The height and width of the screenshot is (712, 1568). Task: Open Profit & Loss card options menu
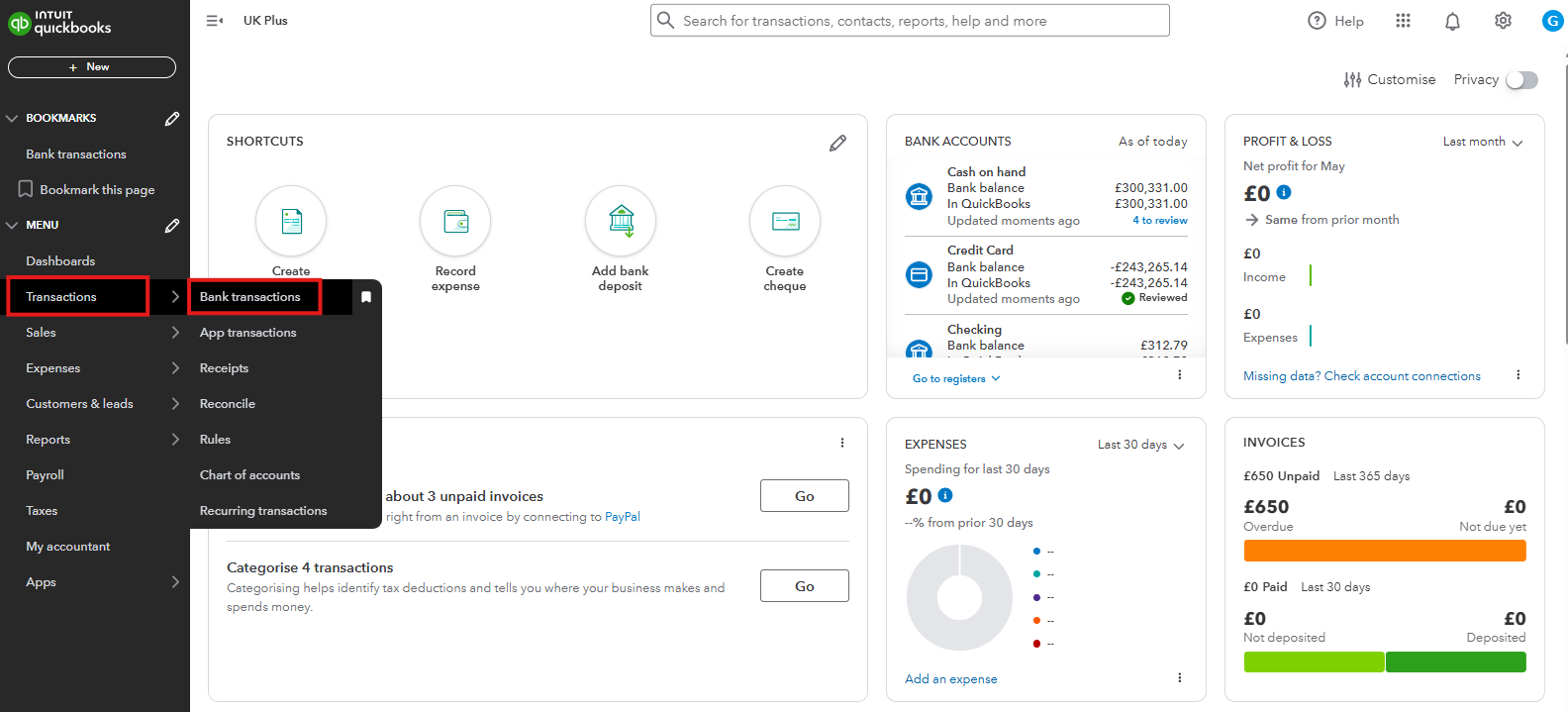coord(1518,375)
